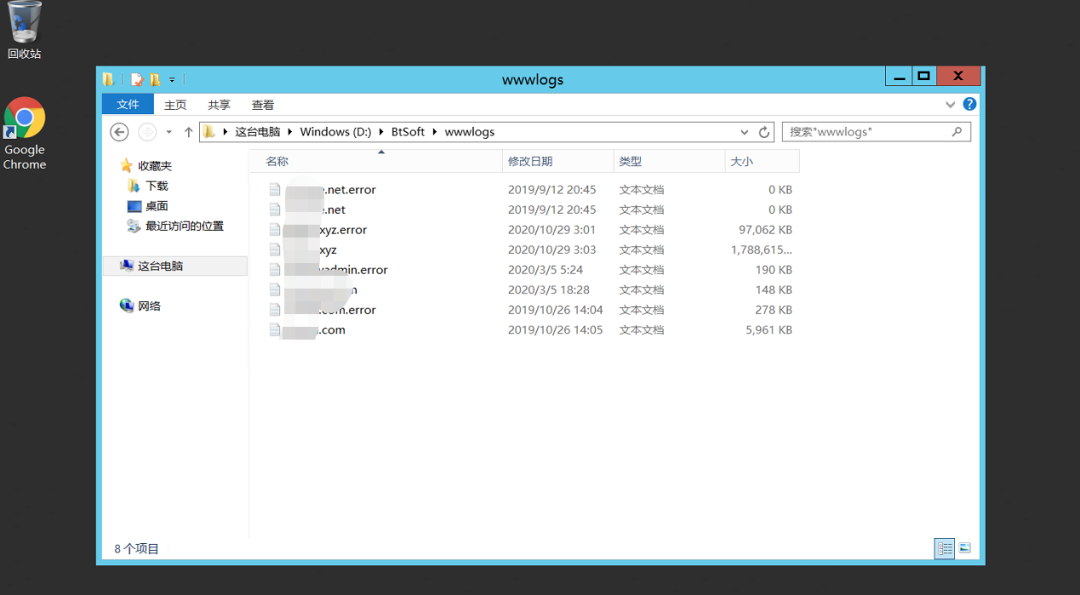Switch to details view layout

pos(943,548)
